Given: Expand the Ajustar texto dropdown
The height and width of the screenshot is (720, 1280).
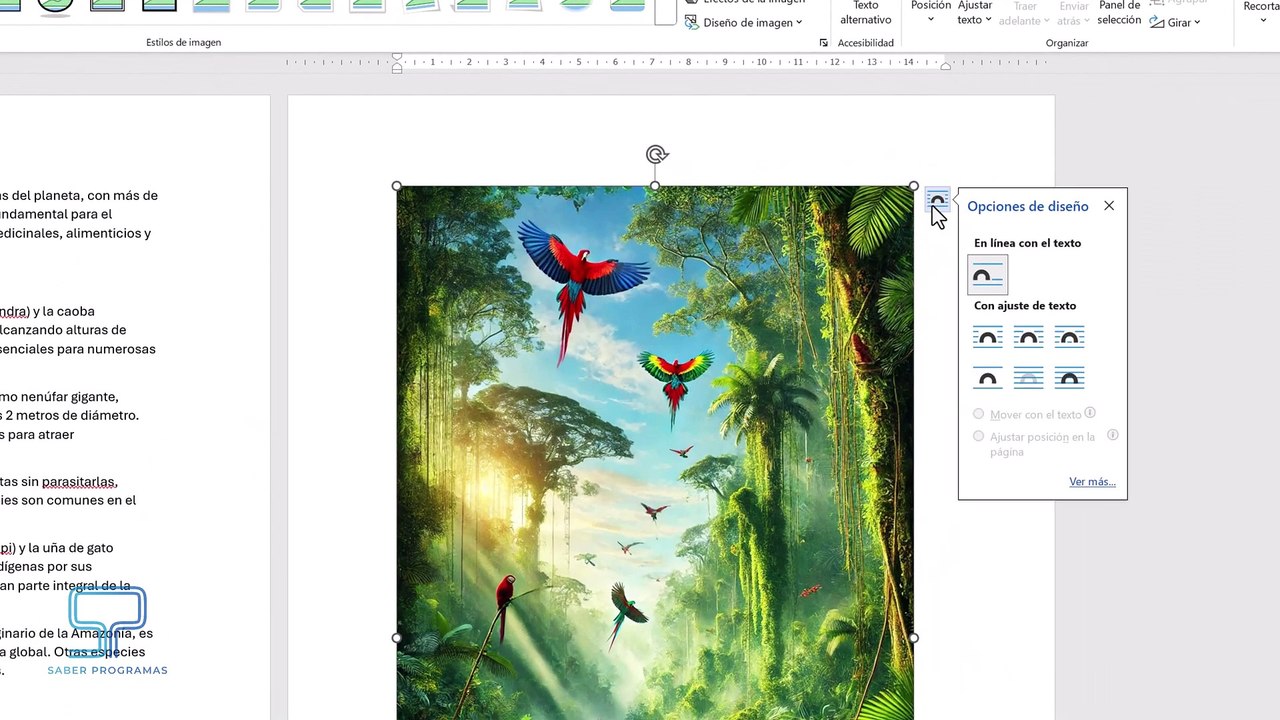Looking at the screenshot, I should tap(974, 12).
